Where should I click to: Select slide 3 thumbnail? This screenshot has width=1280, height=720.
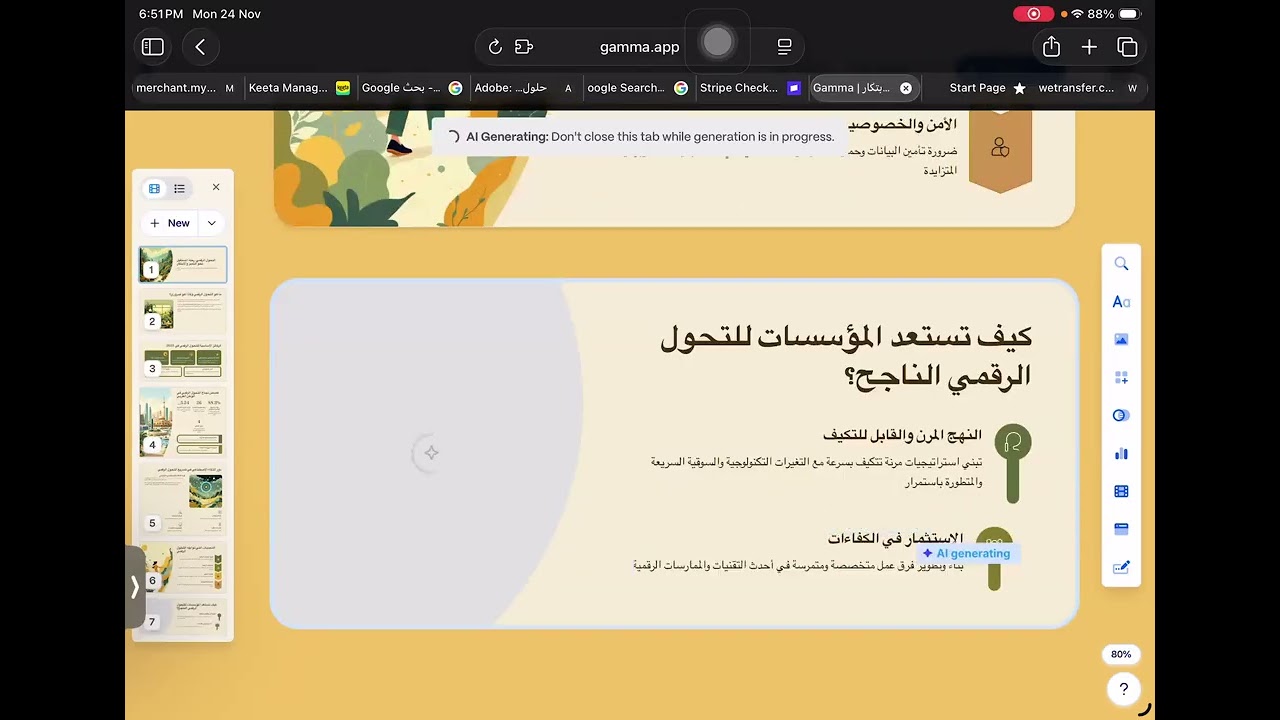pyautogui.click(x=183, y=360)
